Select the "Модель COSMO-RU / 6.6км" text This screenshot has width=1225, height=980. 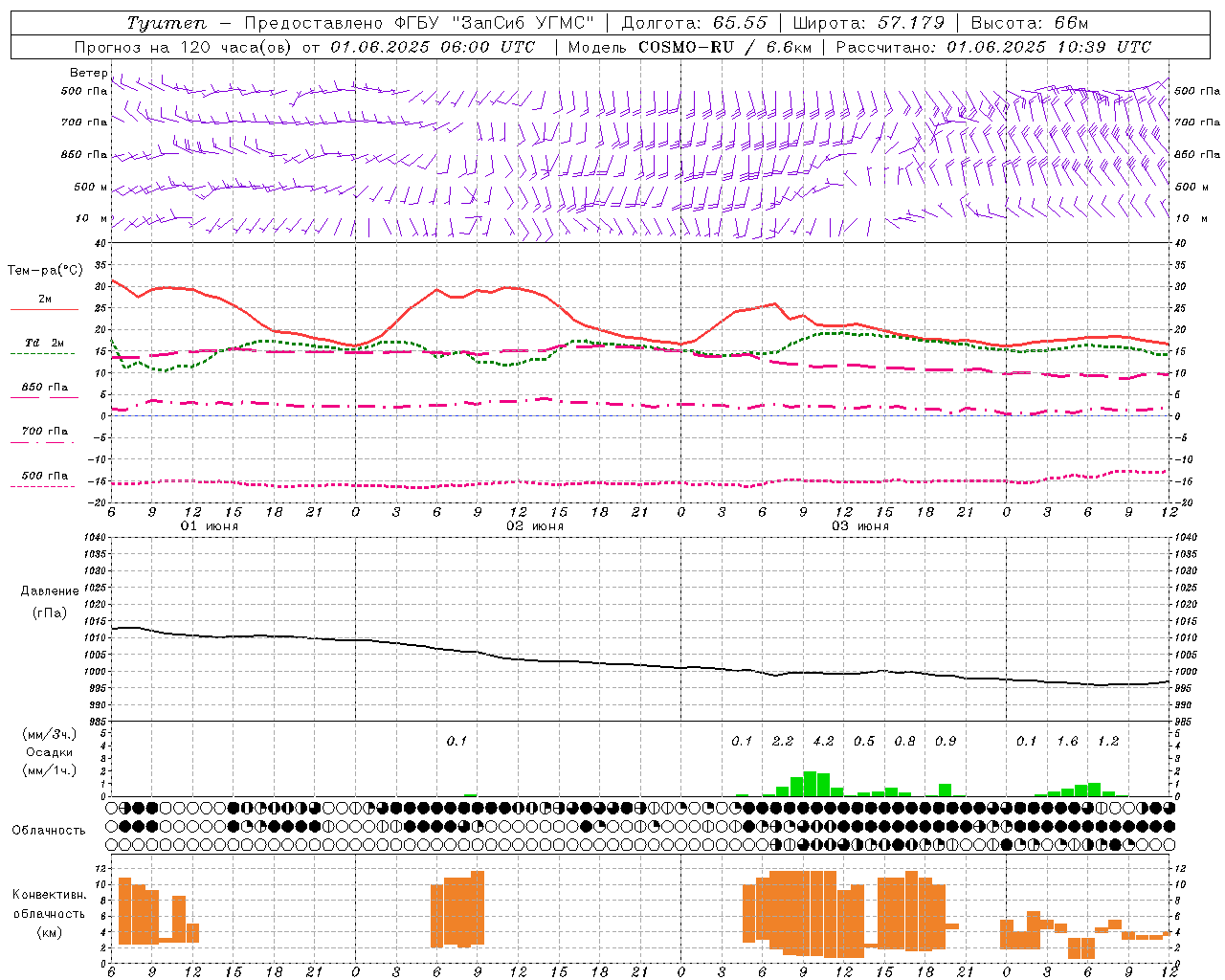690,47
